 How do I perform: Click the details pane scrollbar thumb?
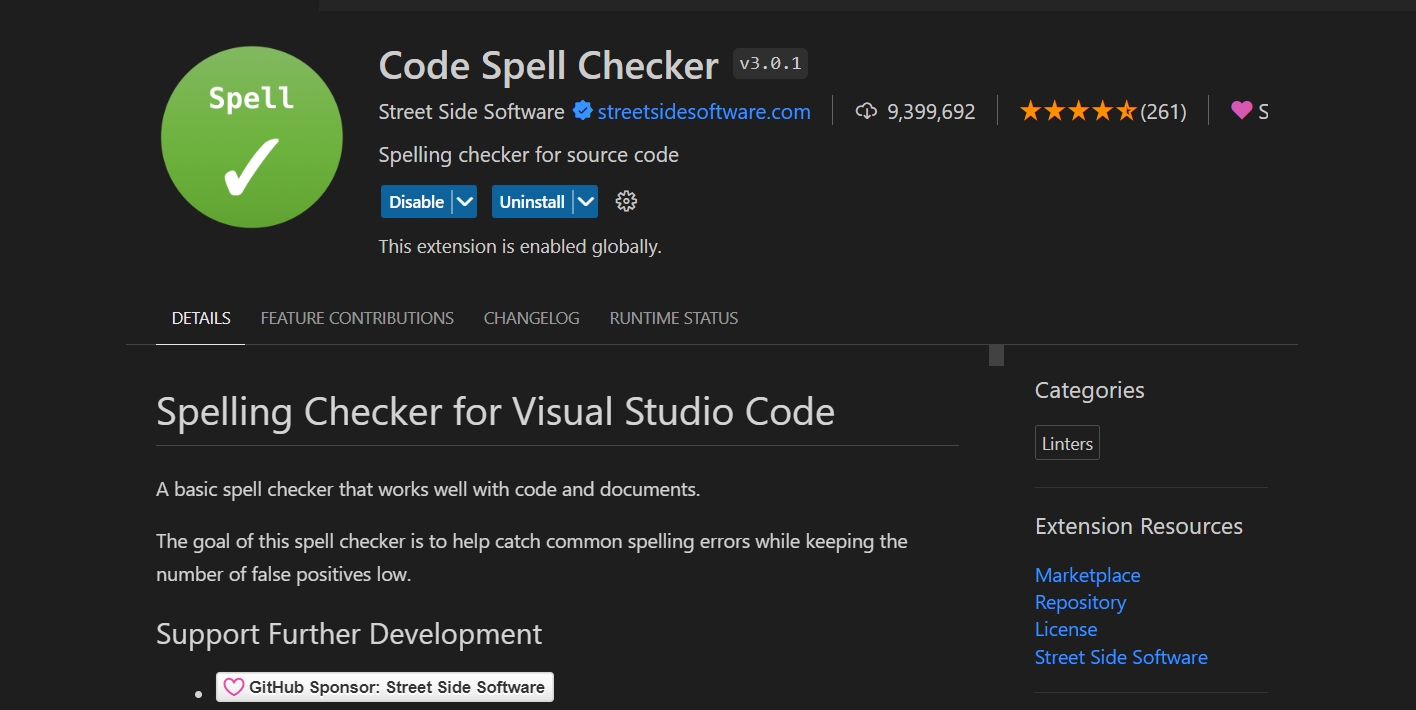[996, 356]
